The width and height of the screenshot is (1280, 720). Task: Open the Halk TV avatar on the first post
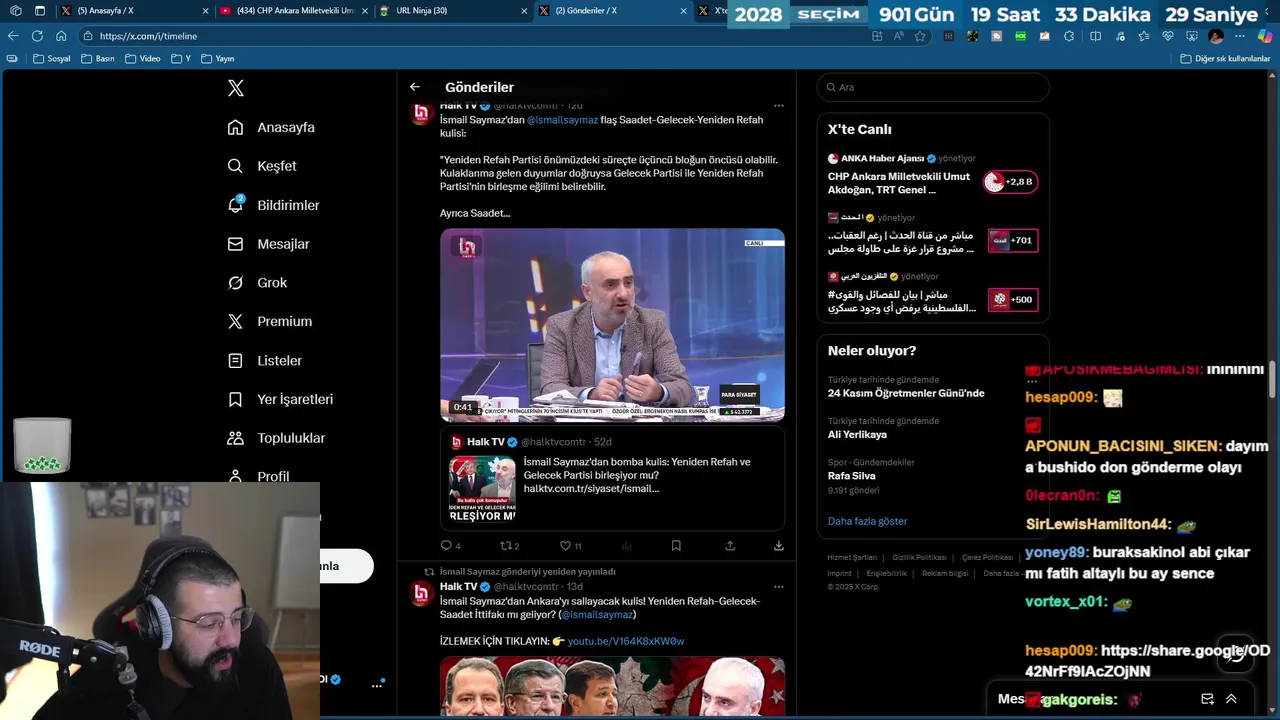[421, 112]
